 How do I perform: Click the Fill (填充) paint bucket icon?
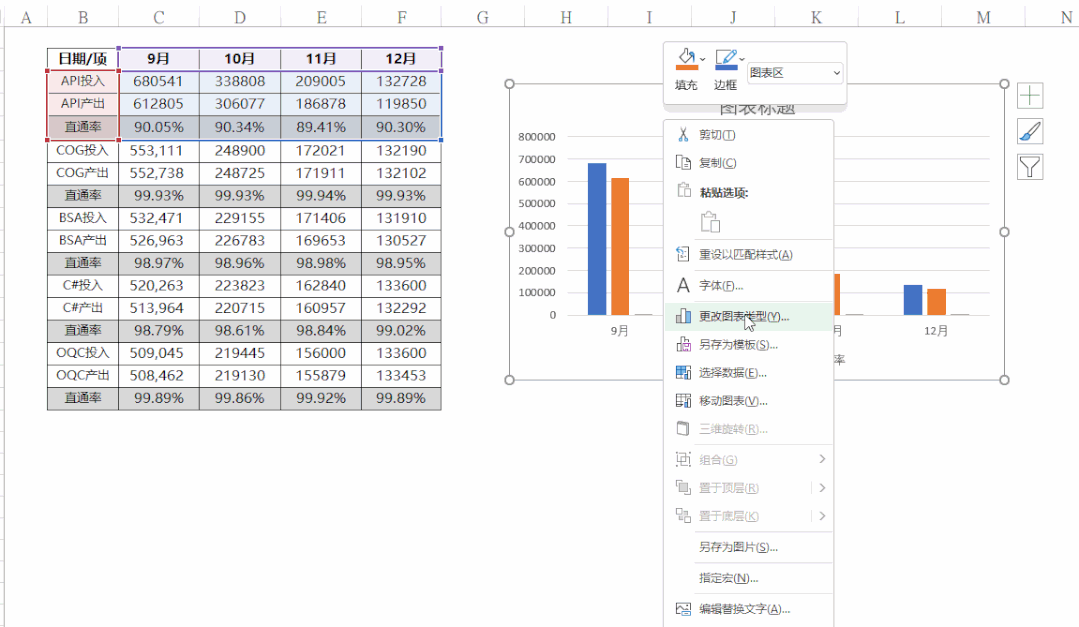pyautogui.click(x=686, y=59)
